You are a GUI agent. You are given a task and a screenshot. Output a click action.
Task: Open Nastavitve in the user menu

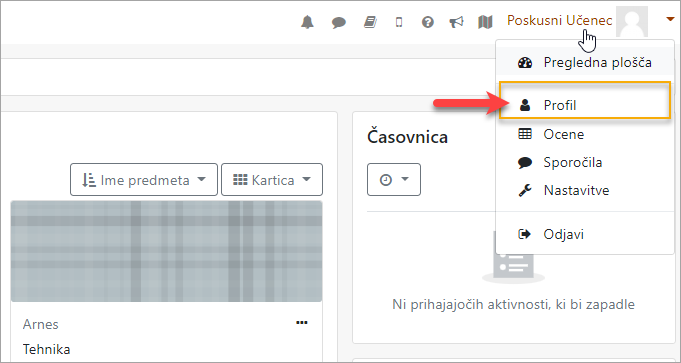point(585,190)
